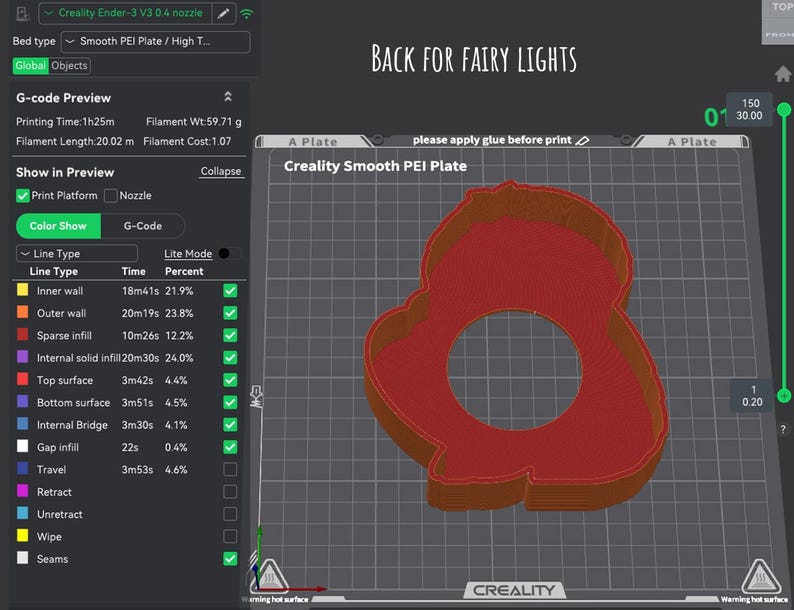Hide Internal solid infill lines
This screenshot has width=794, height=610.
(x=230, y=357)
